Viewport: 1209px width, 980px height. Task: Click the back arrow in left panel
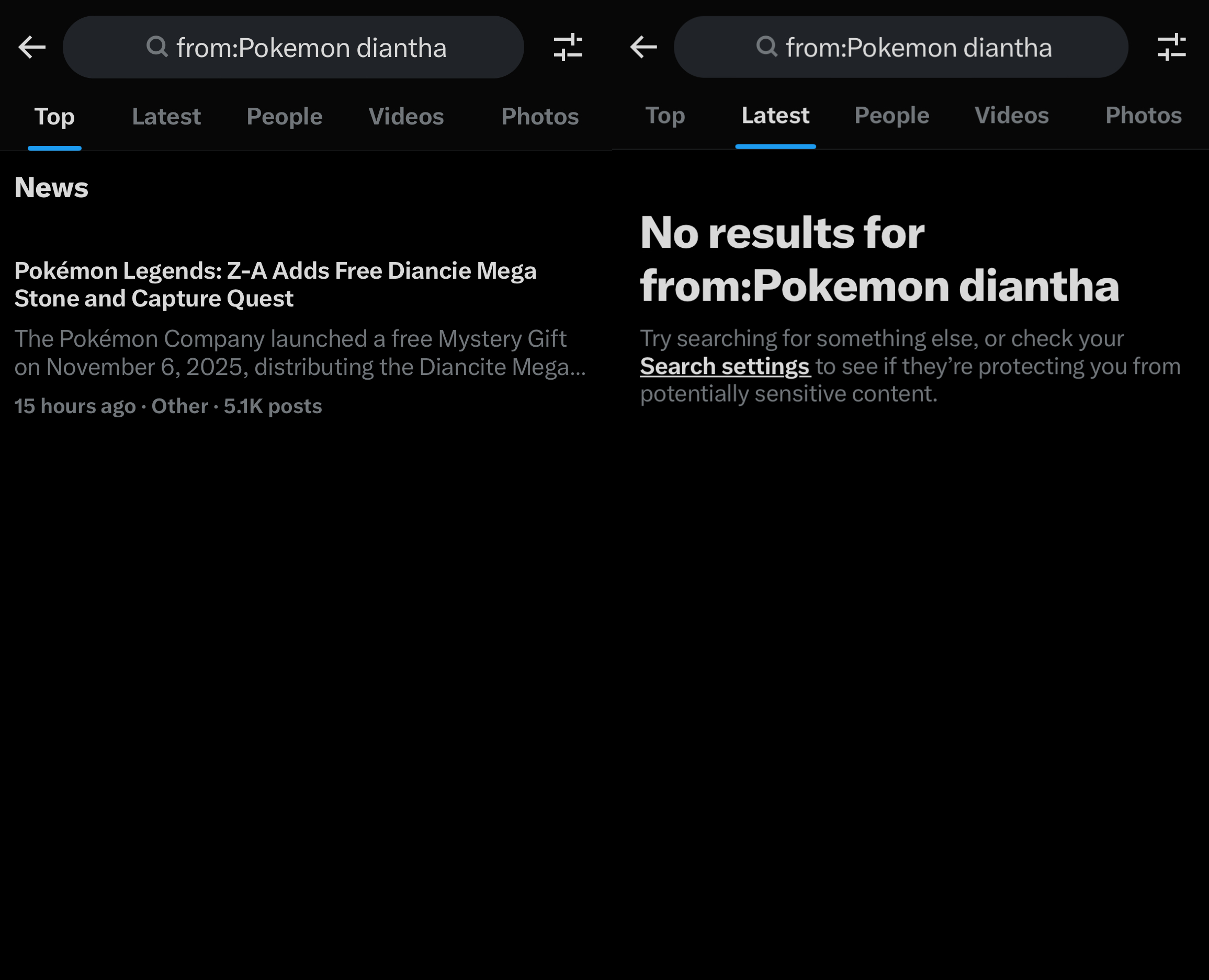[x=31, y=47]
